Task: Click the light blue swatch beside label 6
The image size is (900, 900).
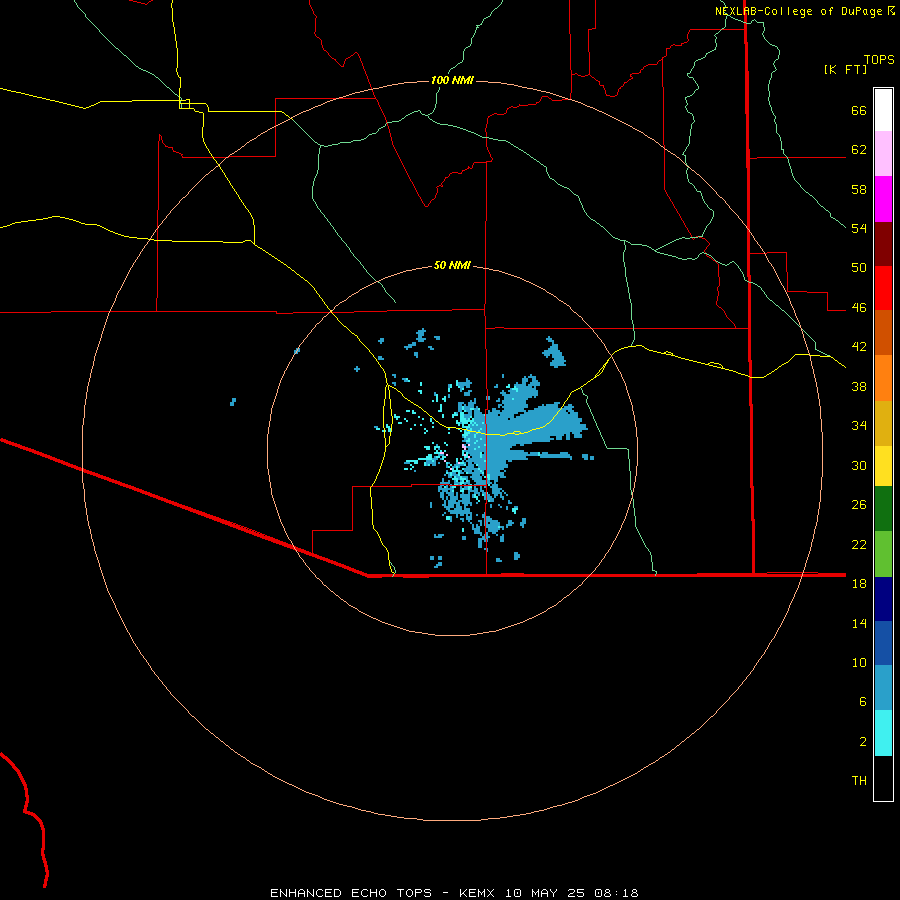Action: click(x=883, y=688)
